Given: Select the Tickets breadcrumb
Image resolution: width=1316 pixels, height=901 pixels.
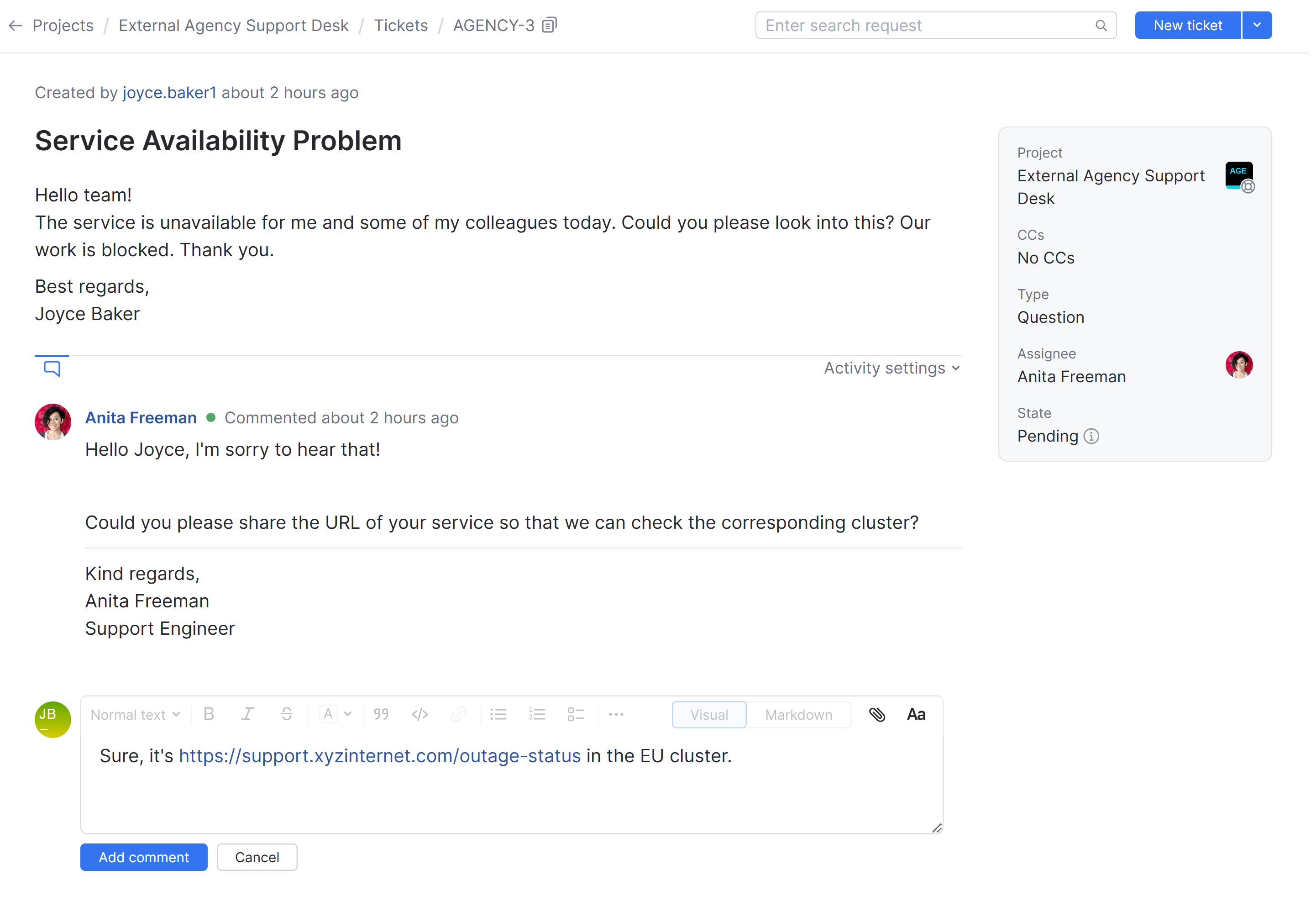Looking at the screenshot, I should (x=401, y=26).
